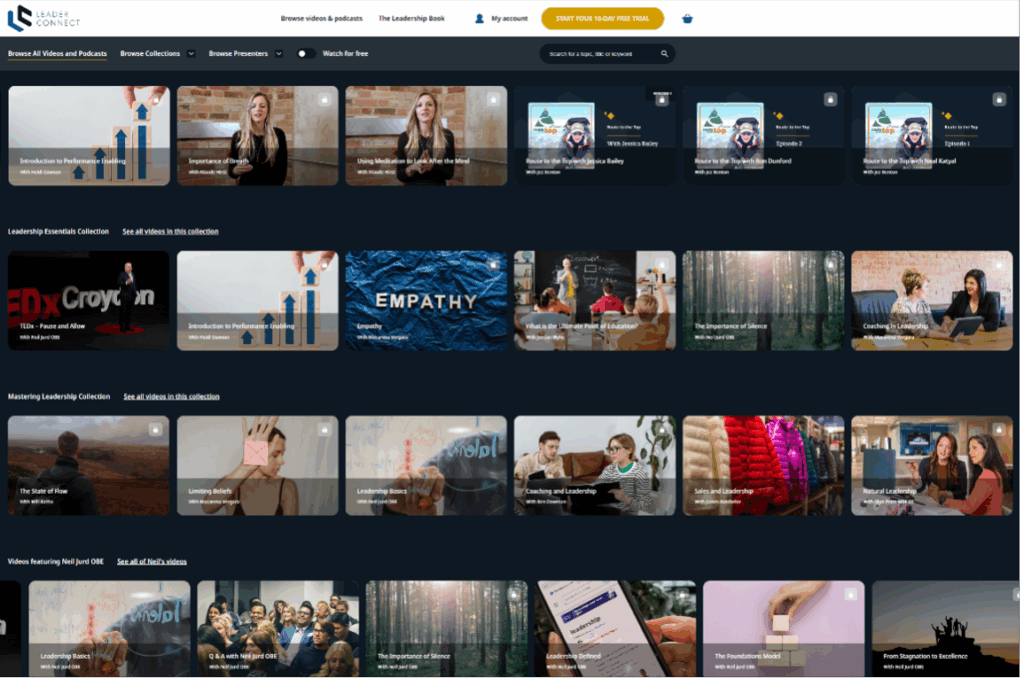This screenshot has width=1024, height=679.
Task: Expand the Browse Presenters dropdown
Action: tap(278, 54)
